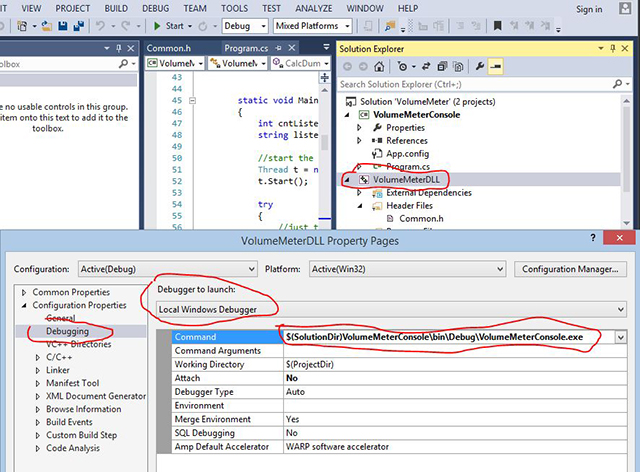The width and height of the screenshot is (640, 472).
Task: Click the Show All Files icon
Action: click(458, 66)
